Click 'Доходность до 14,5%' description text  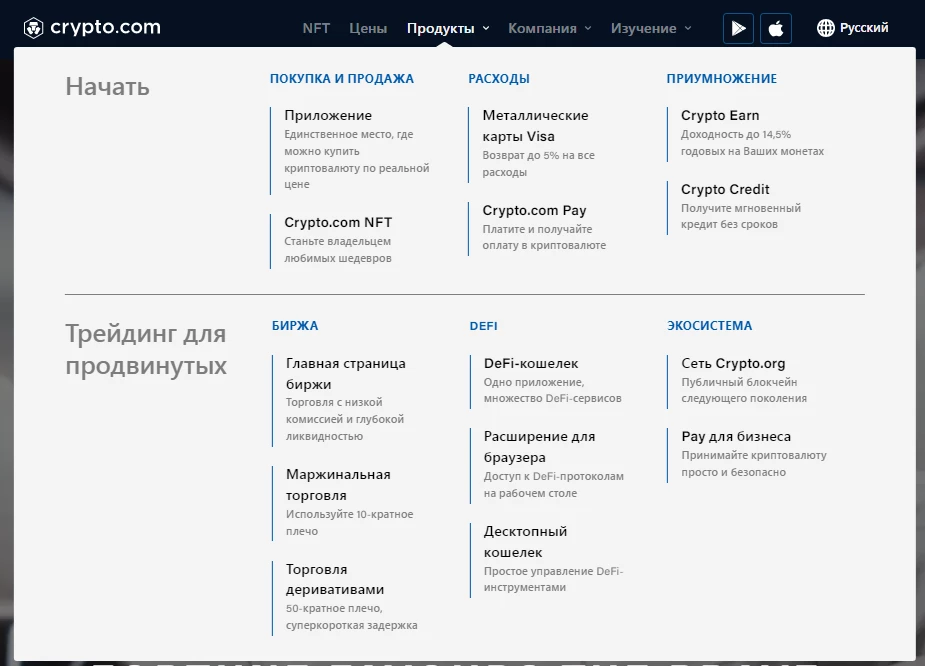pos(736,134)
